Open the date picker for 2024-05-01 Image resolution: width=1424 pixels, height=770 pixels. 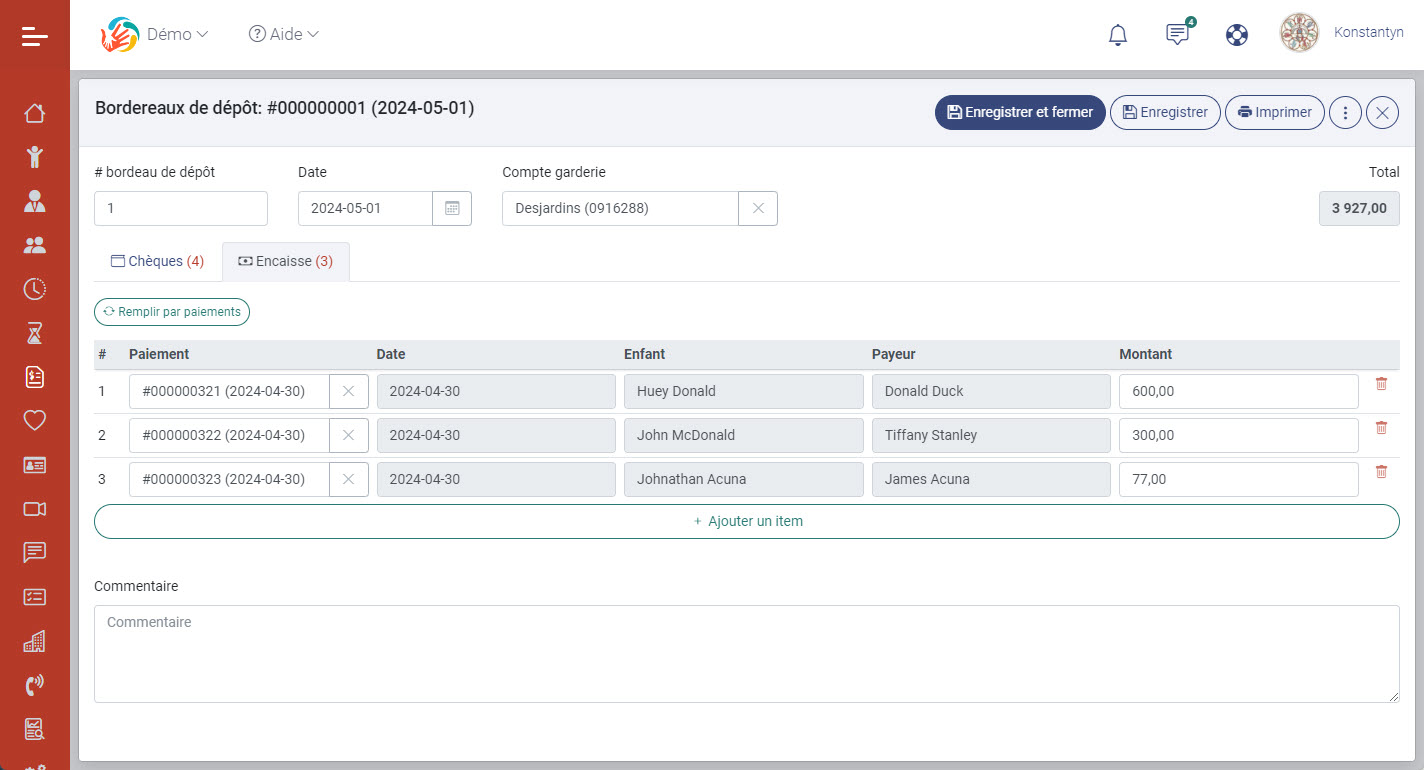(x=452, y=208)
